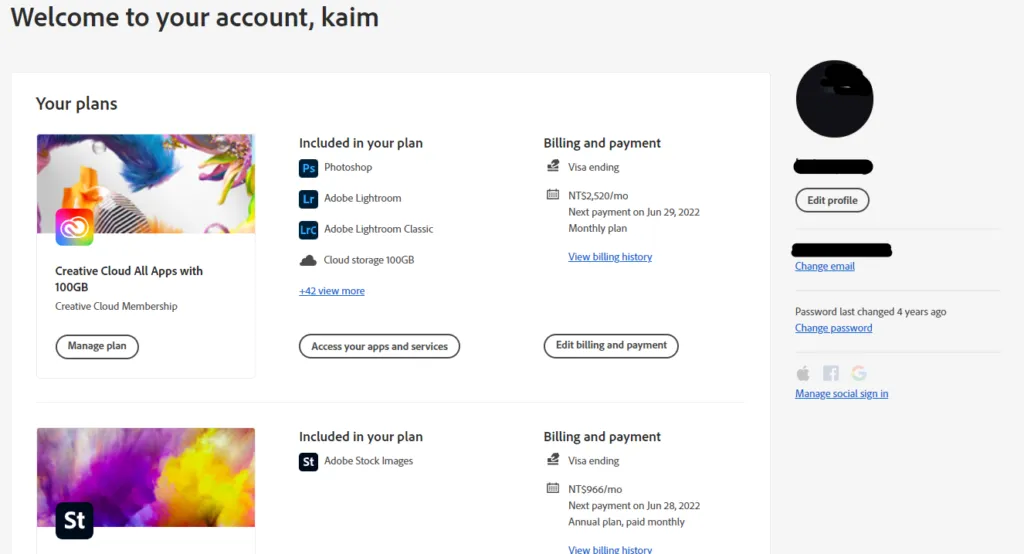The width and height of the screenshot is (1024, 554).
Task: Click the Edit profile button
Action: [x=832, y=200]
